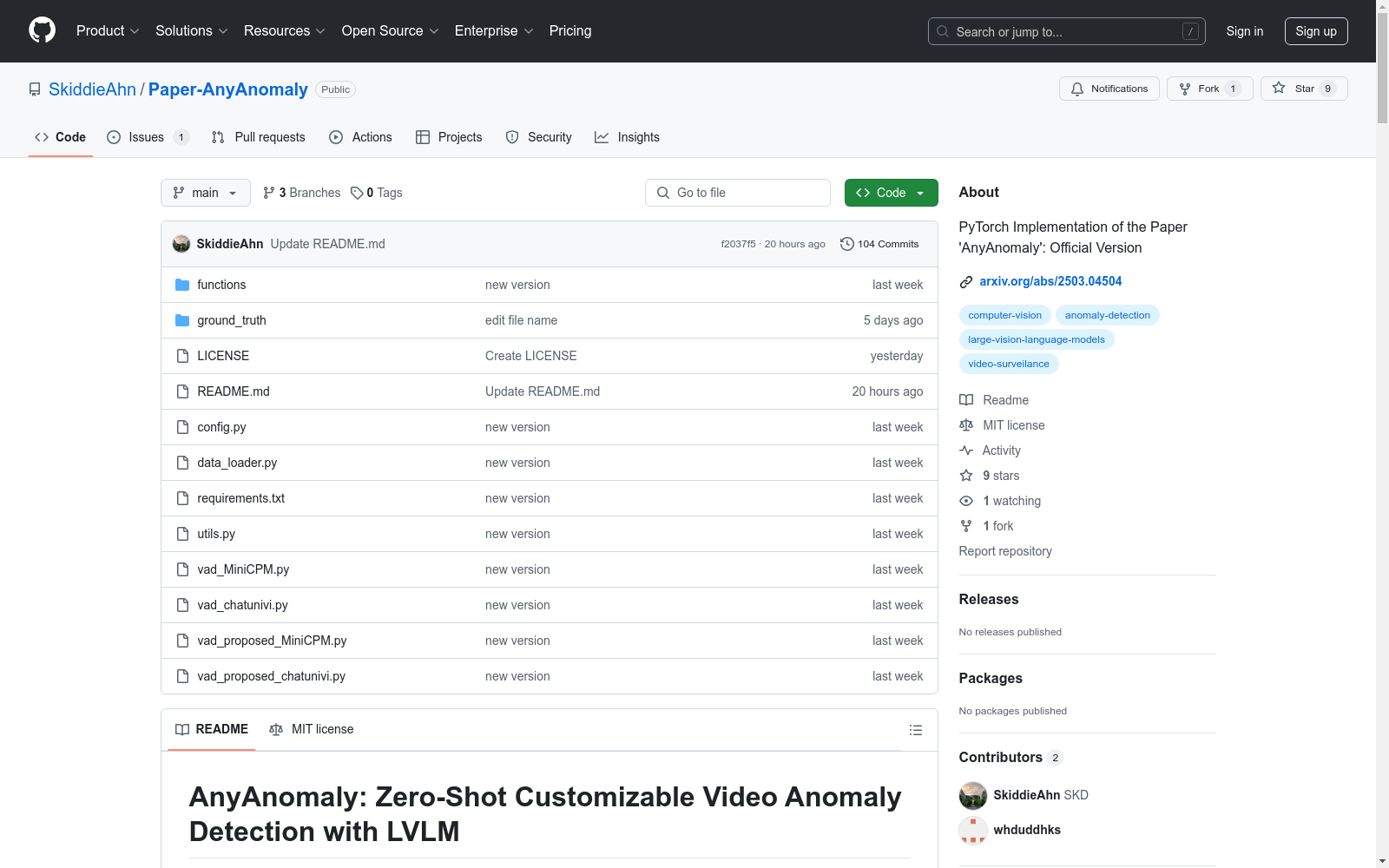Click the watching eye icon
1389x868 pixels.
[966, 501]
